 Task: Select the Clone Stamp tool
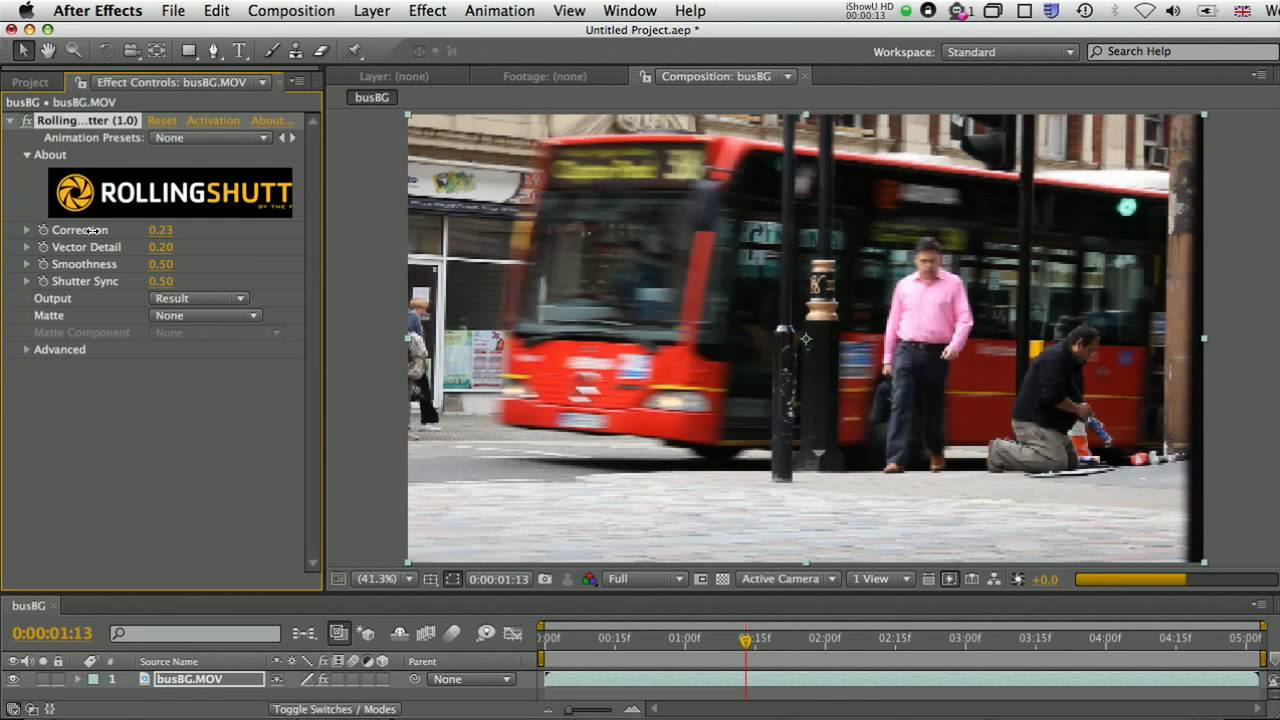(x=296, y=50)
